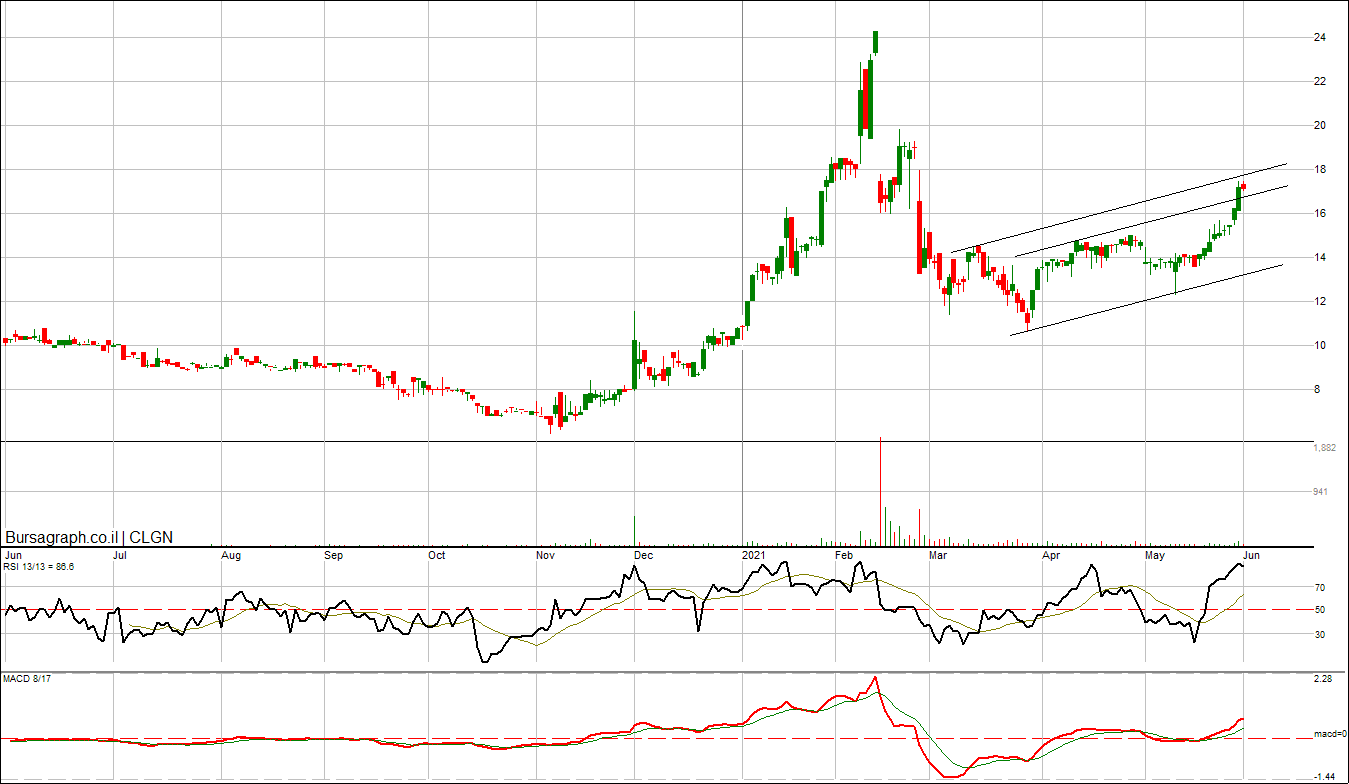The image size is (1349, 784).
Task: Select the 18 price axis label
Action: point(1319,170)
